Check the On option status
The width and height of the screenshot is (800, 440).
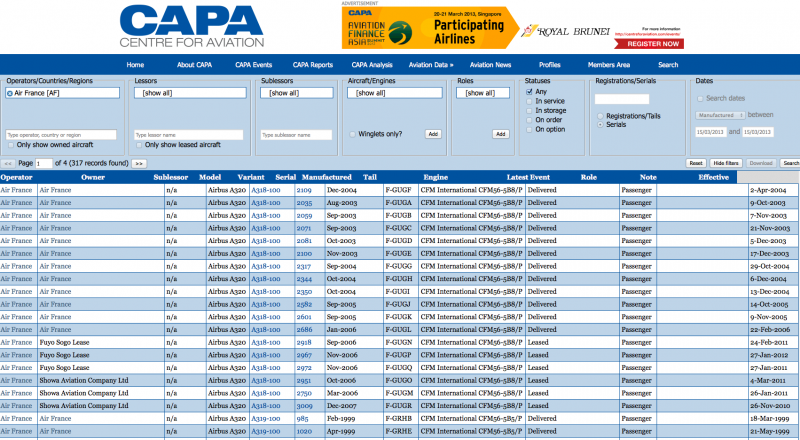pos(529,130)
